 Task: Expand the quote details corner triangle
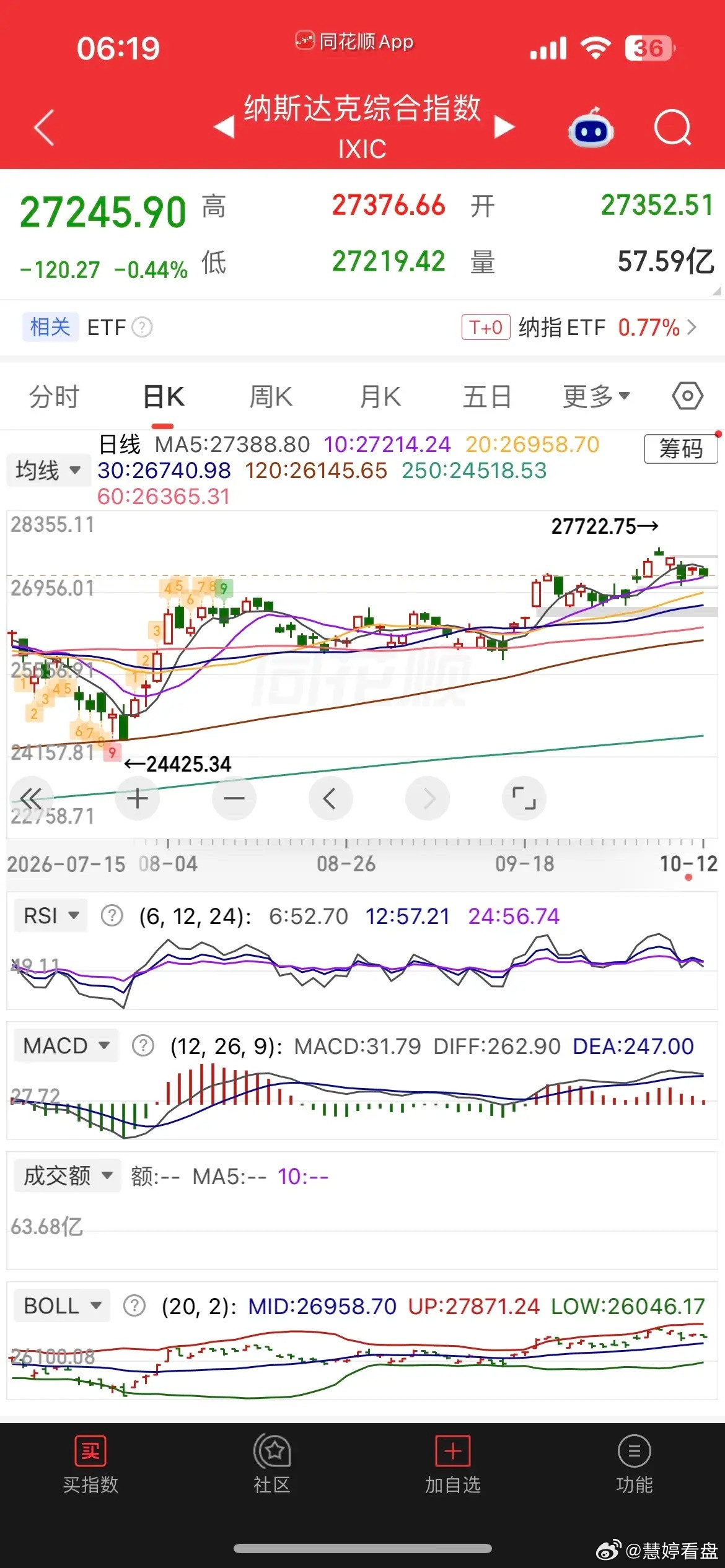[717, 290]
